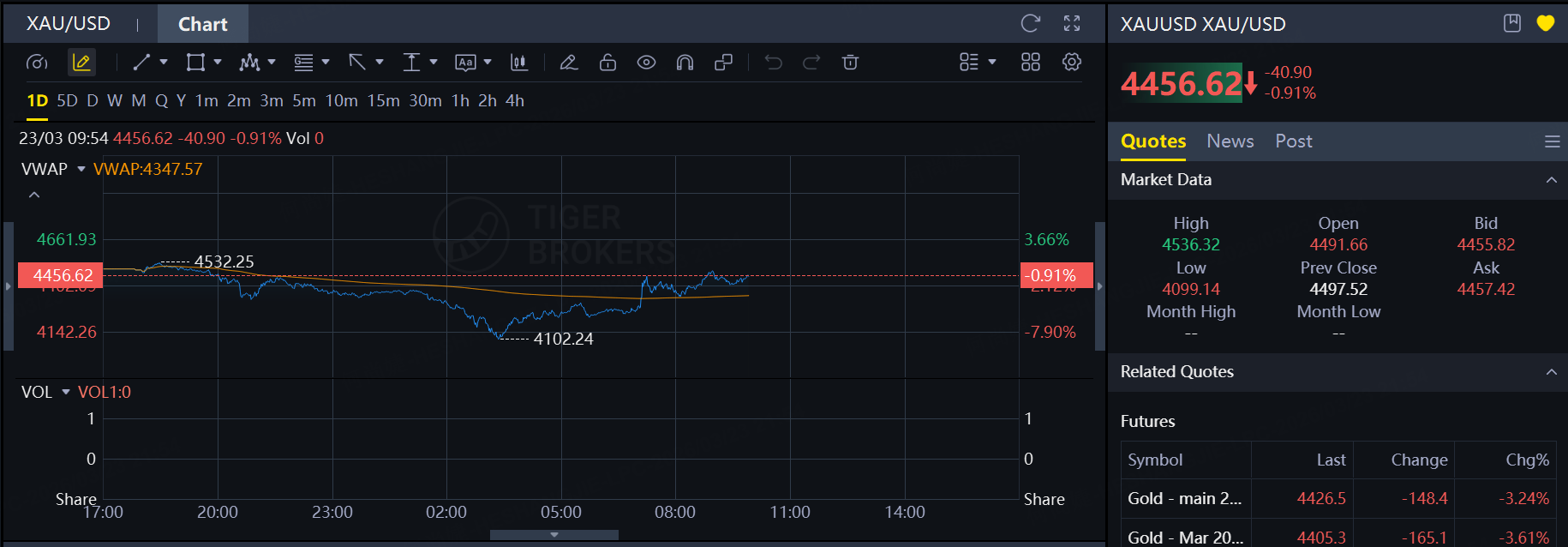Open fullscreen chart view
The height and width of the screenshot is (547, 1568).
point(1072,23)
